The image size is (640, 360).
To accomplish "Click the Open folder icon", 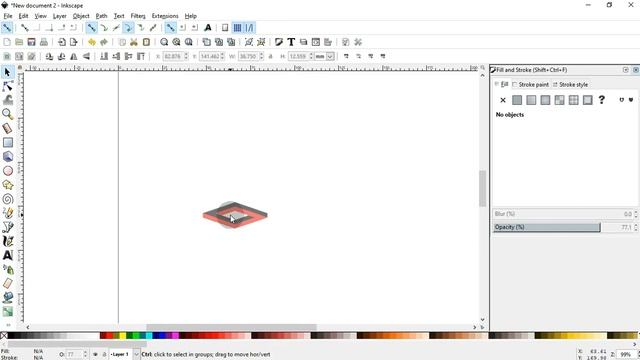I will coord(19,42).
